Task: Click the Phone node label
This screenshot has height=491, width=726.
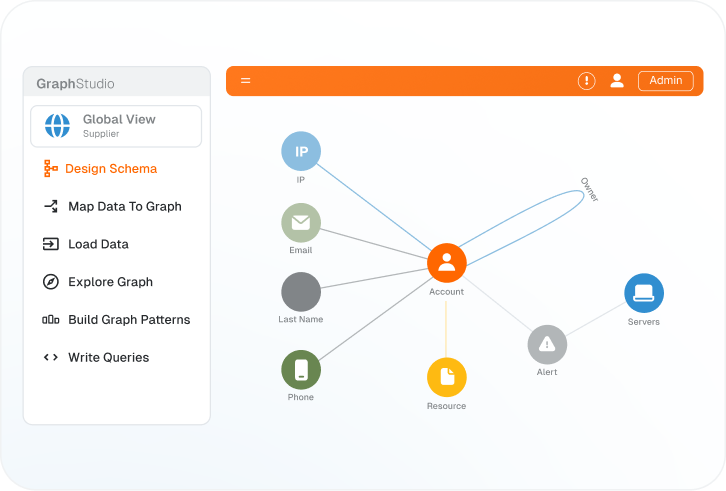Action: tap(301, 397)
